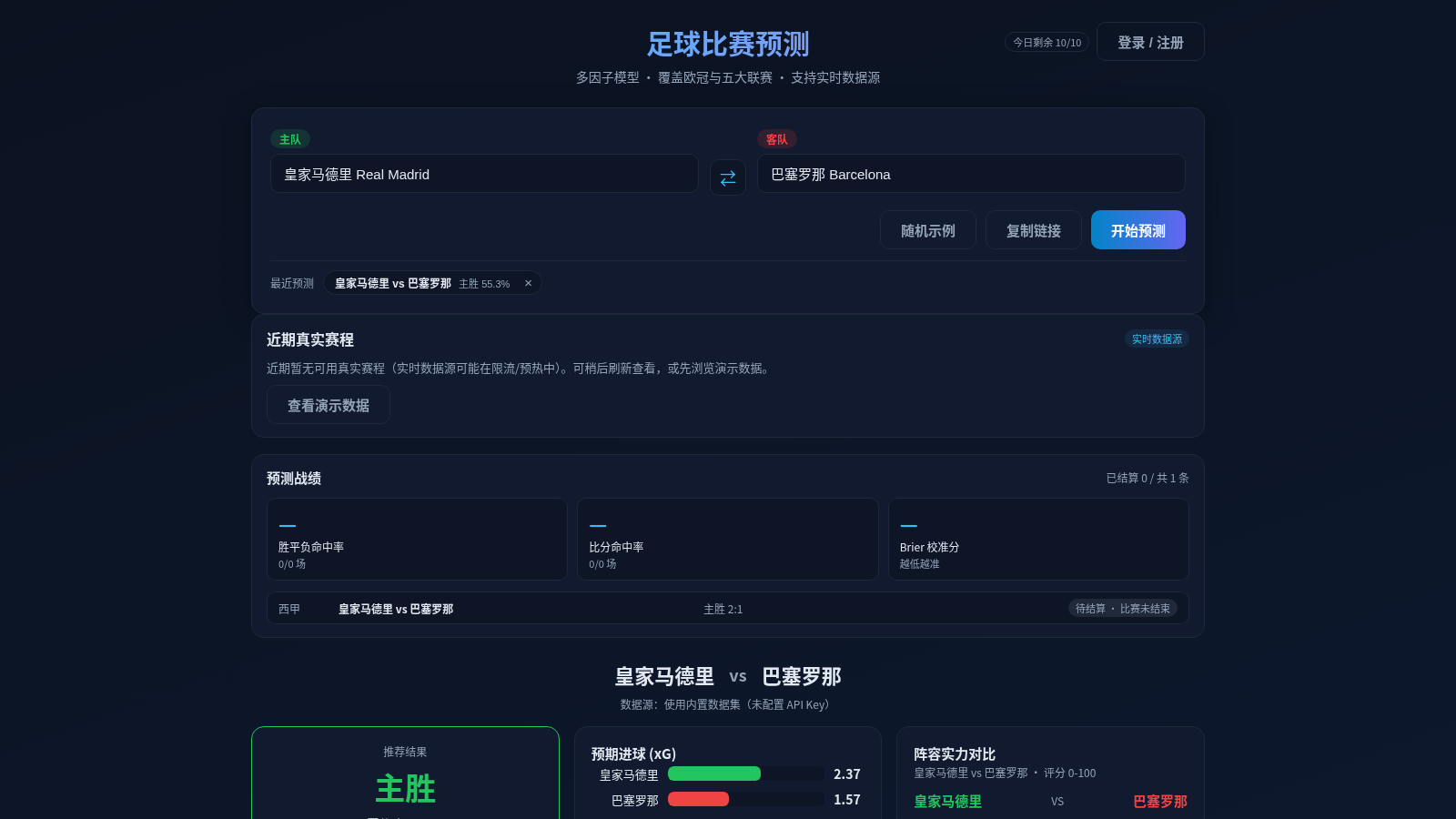Click the 预期进球 (xG) heading

633,753
